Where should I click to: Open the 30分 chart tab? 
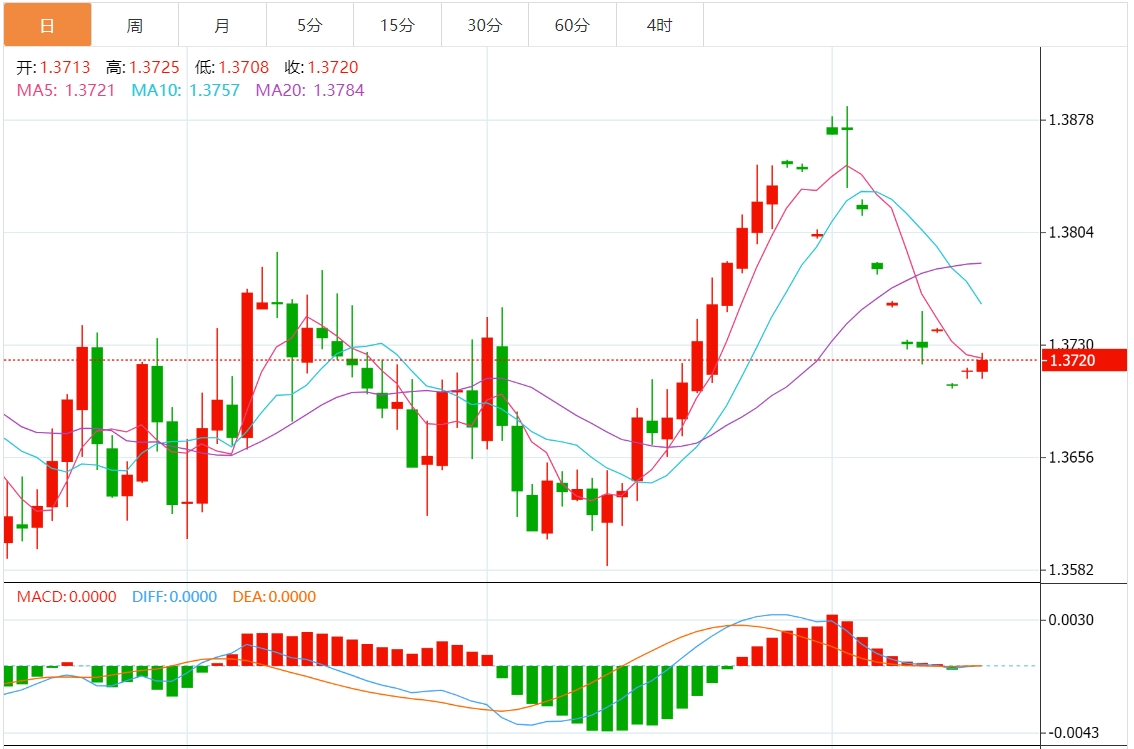click(x=485, y=25)
